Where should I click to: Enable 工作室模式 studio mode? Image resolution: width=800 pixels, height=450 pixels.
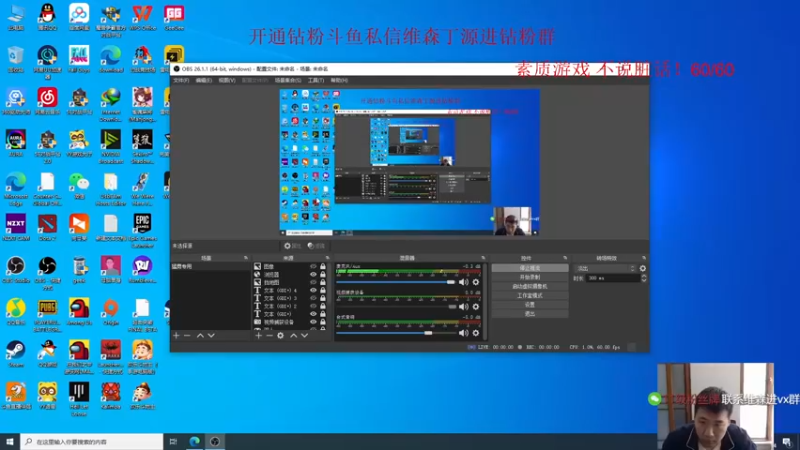tap(530, 295)
